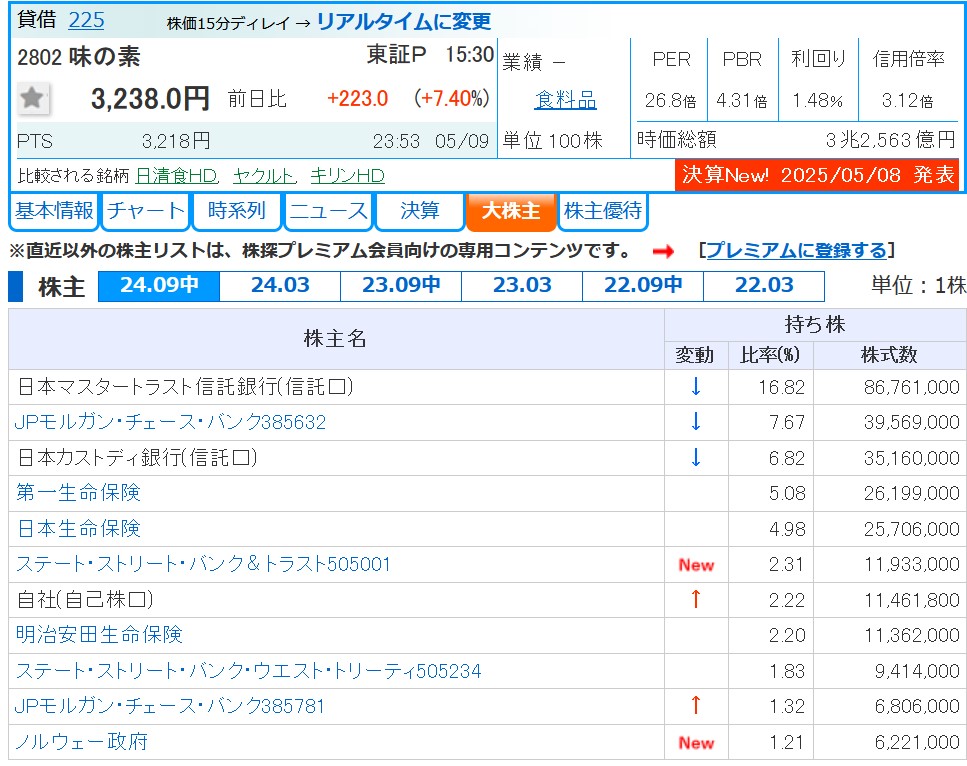This screenshot has height=766, width=967.
Task: Select the 23.09中 period tab
Action: [401, 286]
